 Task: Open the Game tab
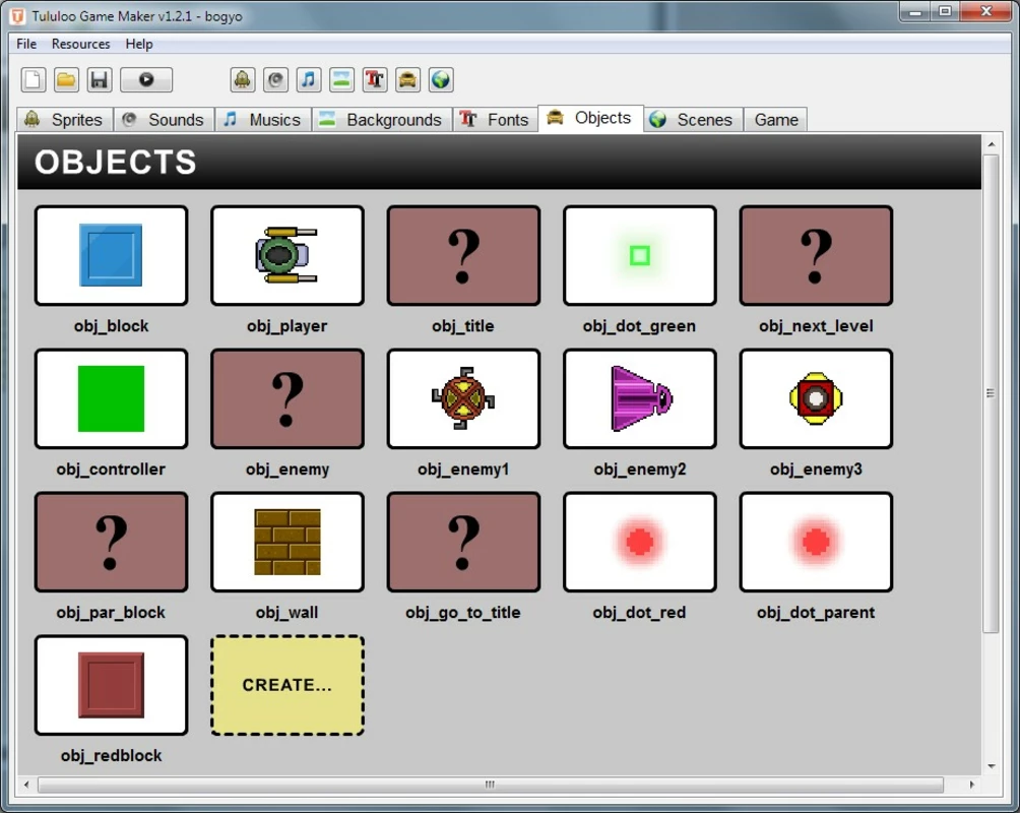point(775,120)
